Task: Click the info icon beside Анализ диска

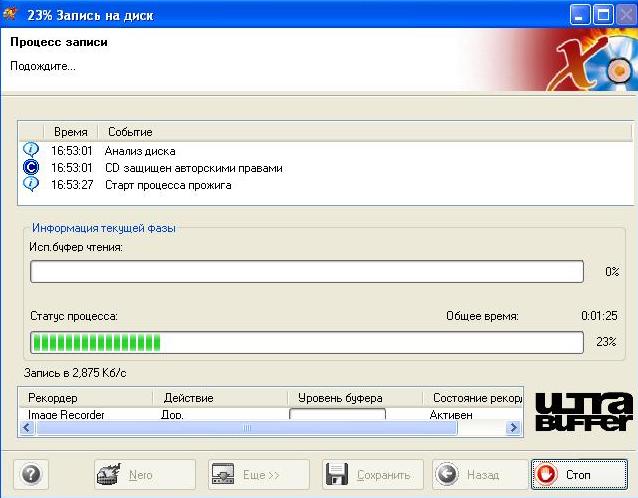Action: [31, 150]
